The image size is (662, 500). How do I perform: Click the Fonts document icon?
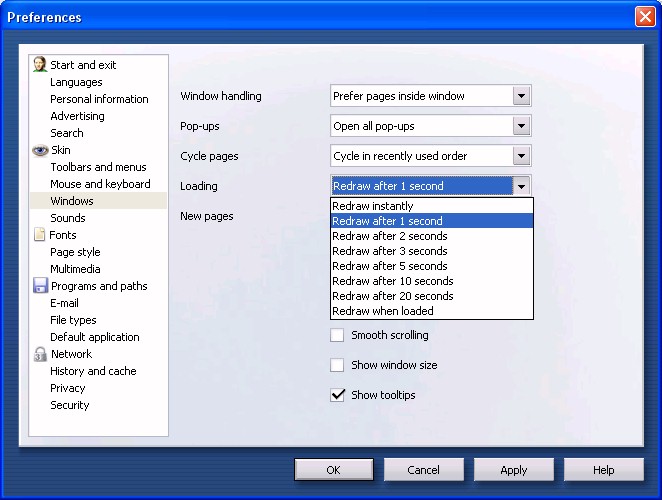pos(40,235)
